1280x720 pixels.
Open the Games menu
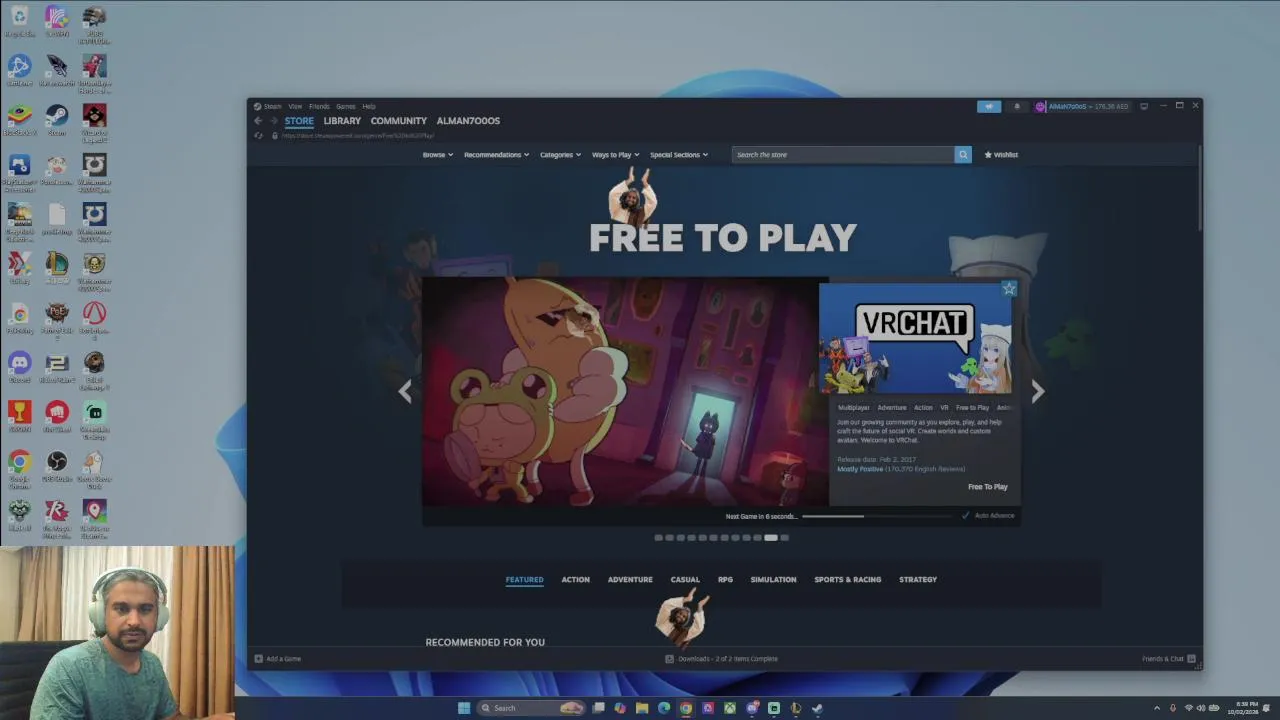[x=346, y=106]
